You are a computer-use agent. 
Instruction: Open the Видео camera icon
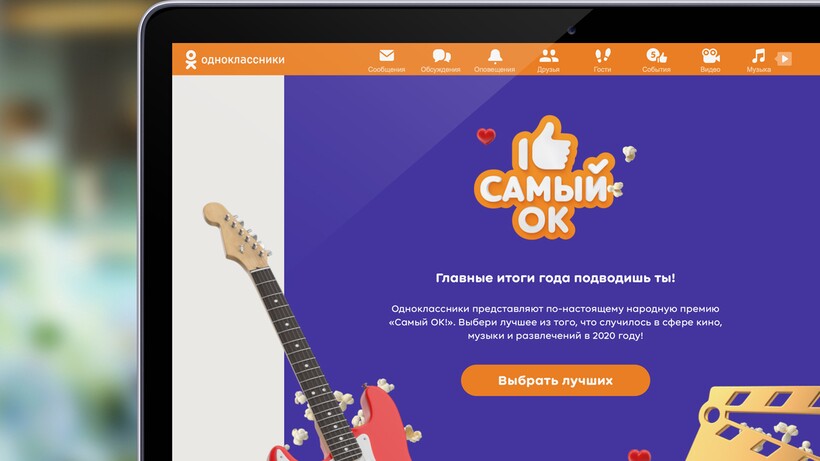pyautogui.click(x=711, y=55)
